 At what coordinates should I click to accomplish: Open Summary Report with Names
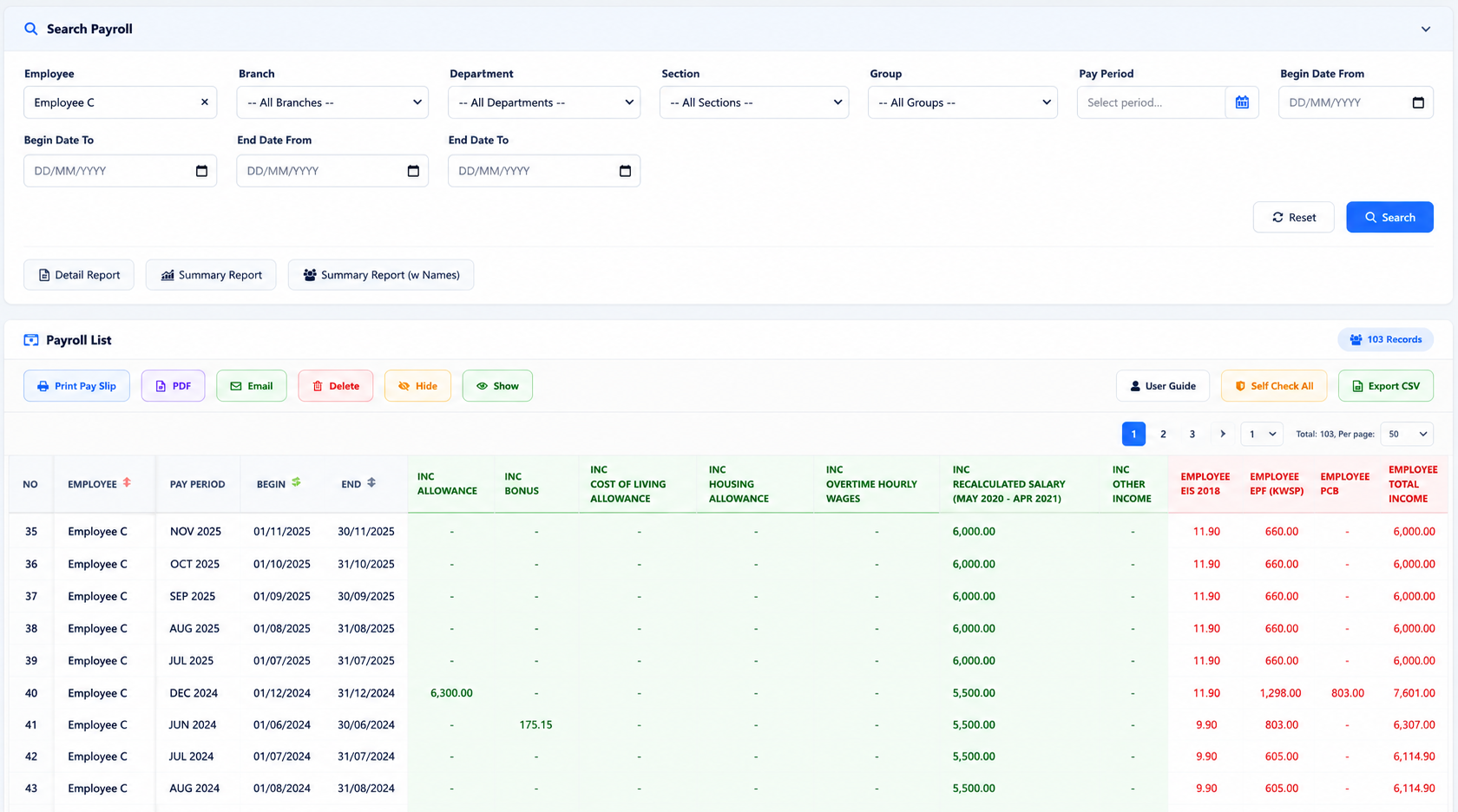pos(381,275)
